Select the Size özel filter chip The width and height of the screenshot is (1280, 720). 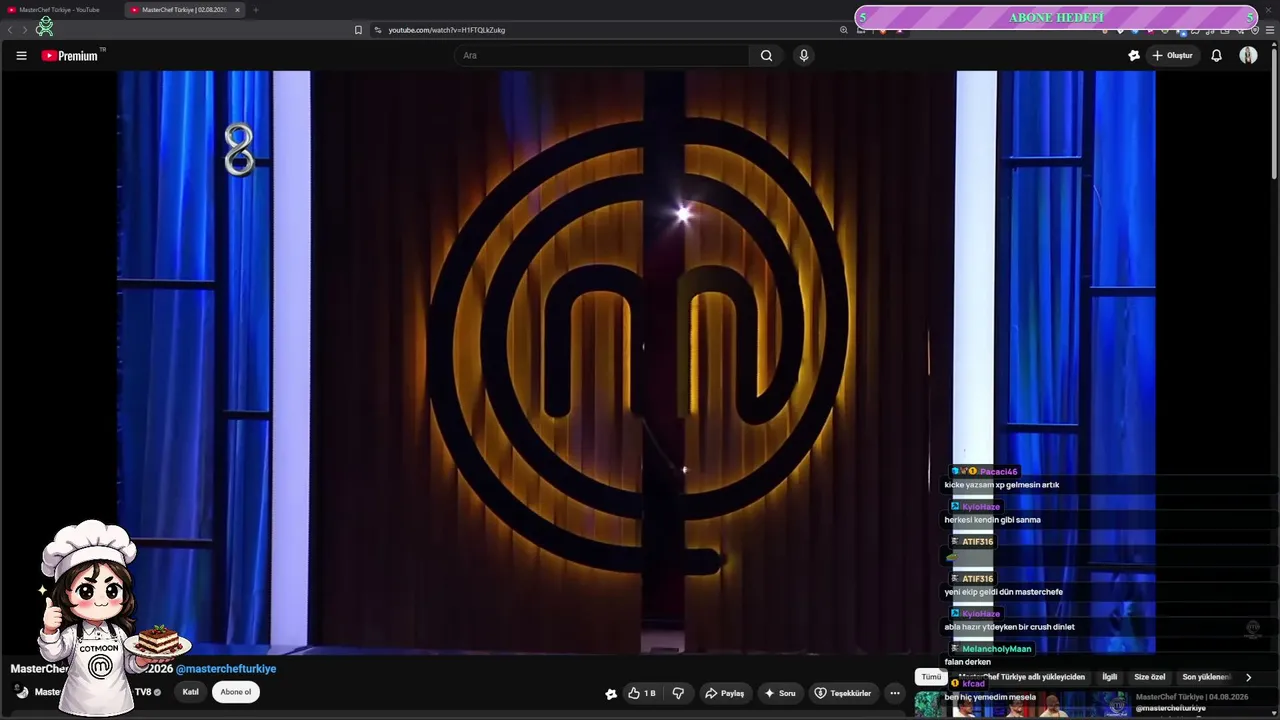point(1149,677)
